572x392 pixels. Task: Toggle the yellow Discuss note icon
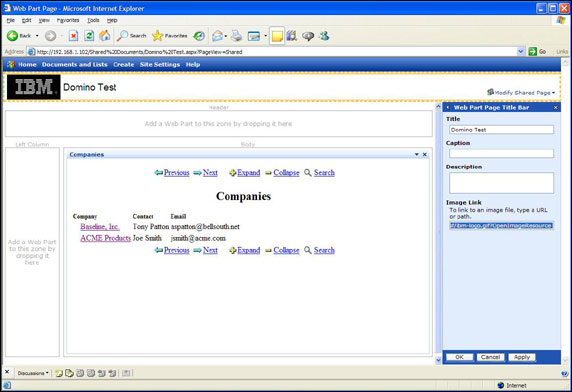click(x=277, y=36)
